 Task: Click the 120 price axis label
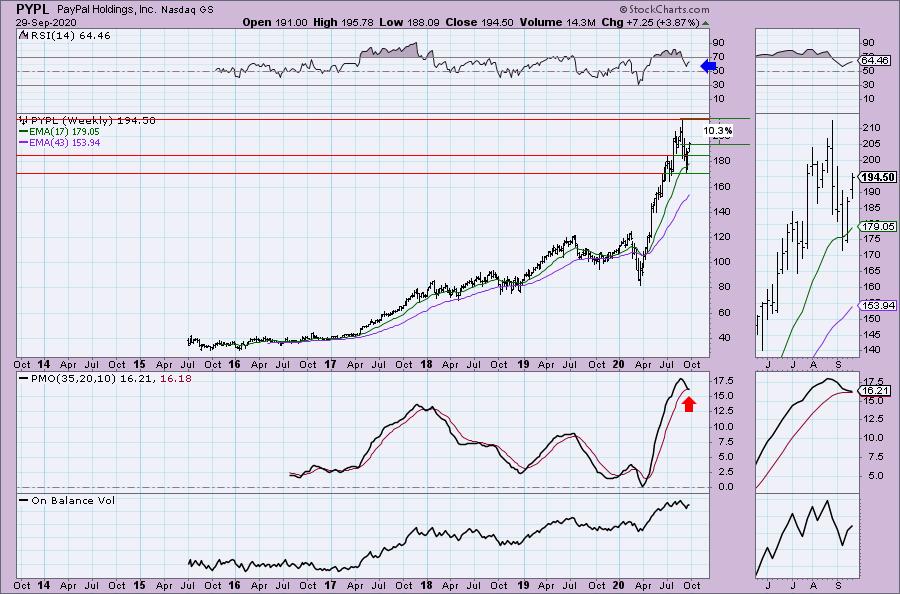722,236
